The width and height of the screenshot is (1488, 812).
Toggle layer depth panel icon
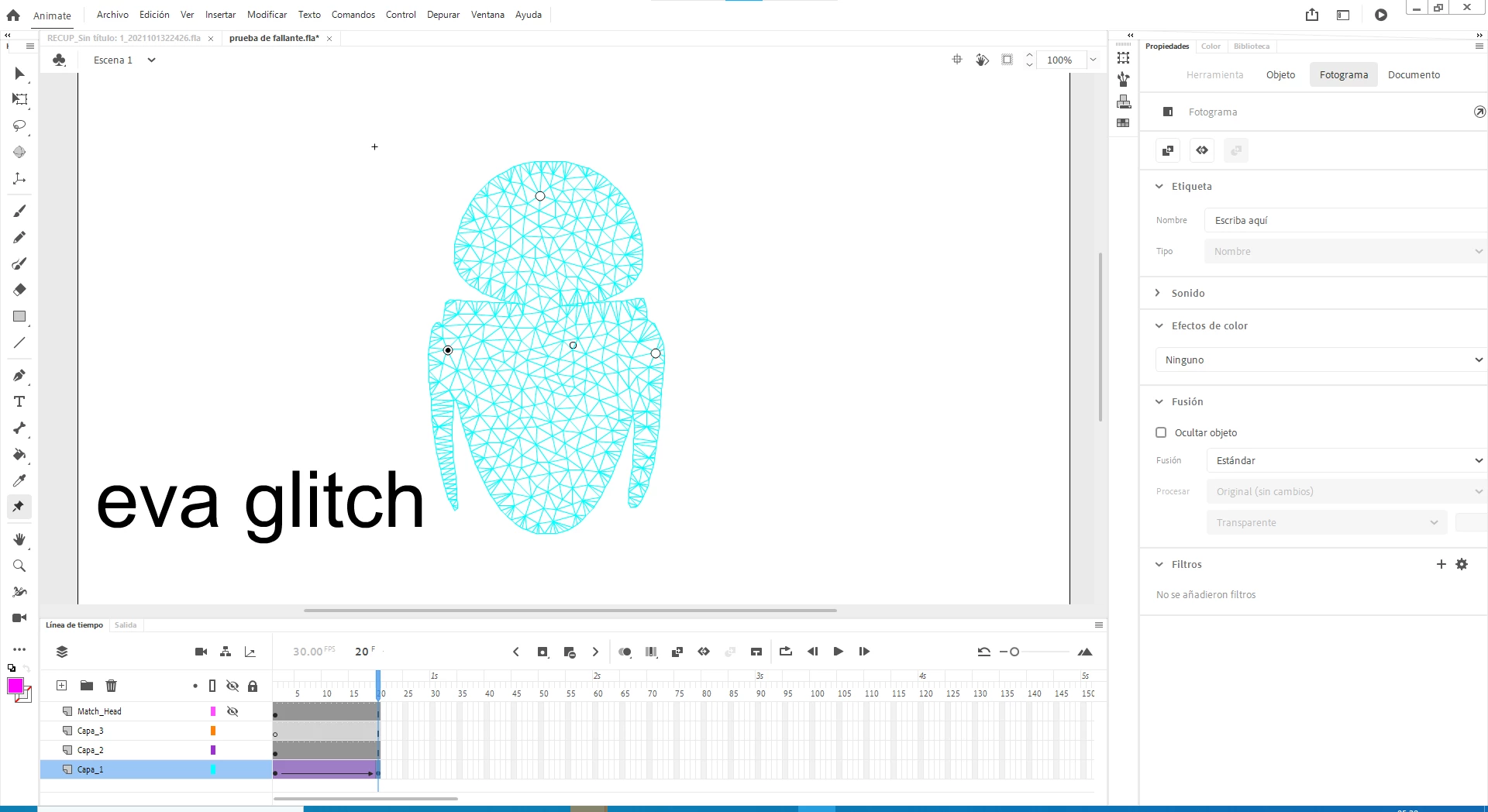tap(250, 652)
